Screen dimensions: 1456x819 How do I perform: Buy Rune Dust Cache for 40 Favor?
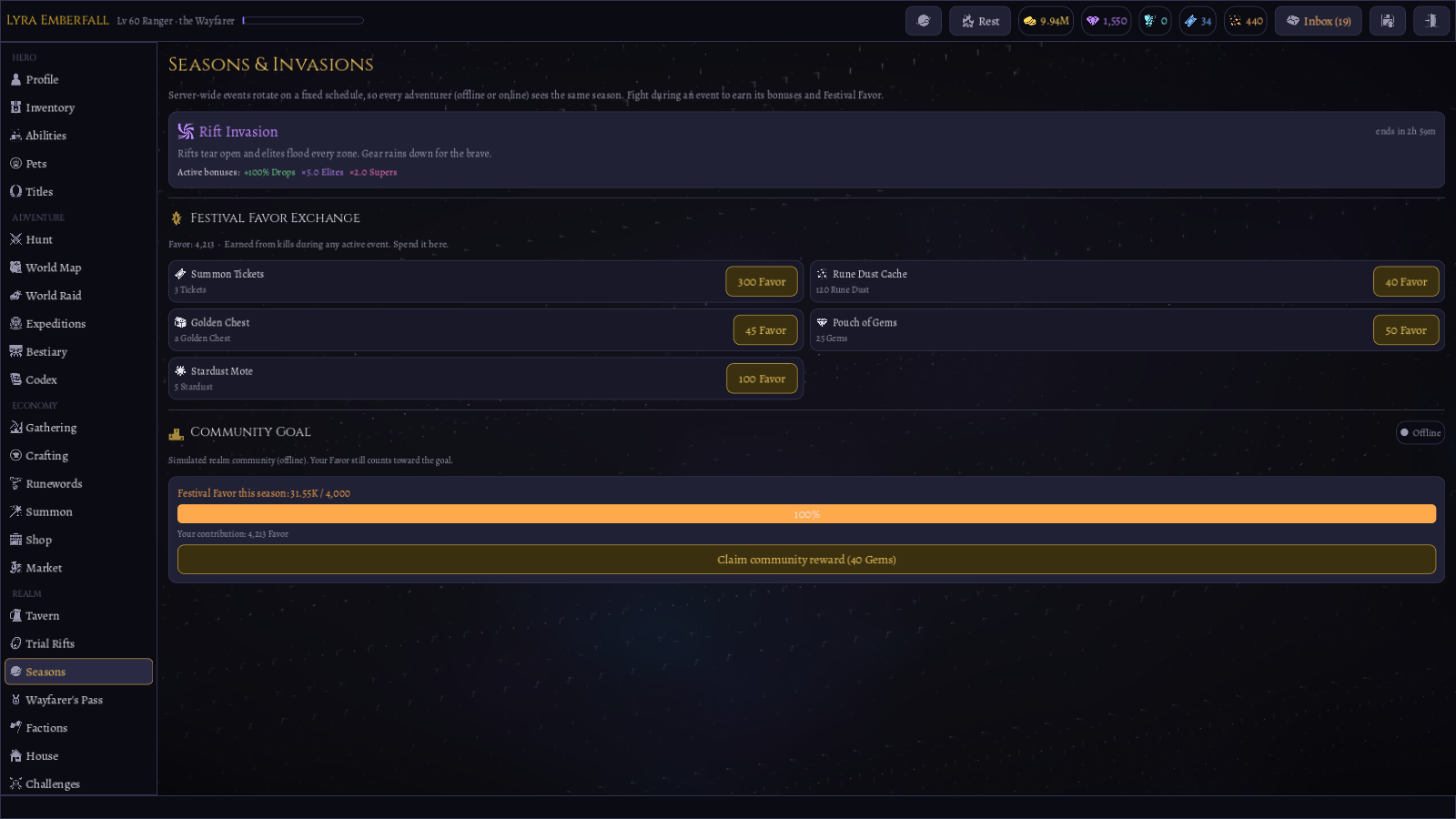[1406, 281]
